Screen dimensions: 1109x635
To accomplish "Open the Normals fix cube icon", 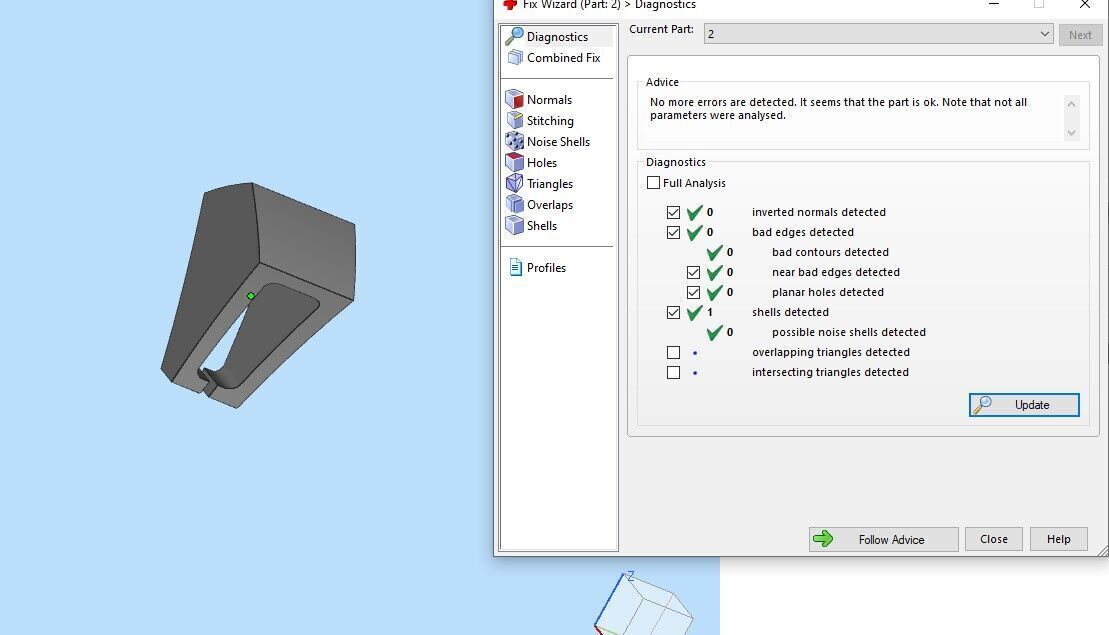I will (x=514, y=99).
